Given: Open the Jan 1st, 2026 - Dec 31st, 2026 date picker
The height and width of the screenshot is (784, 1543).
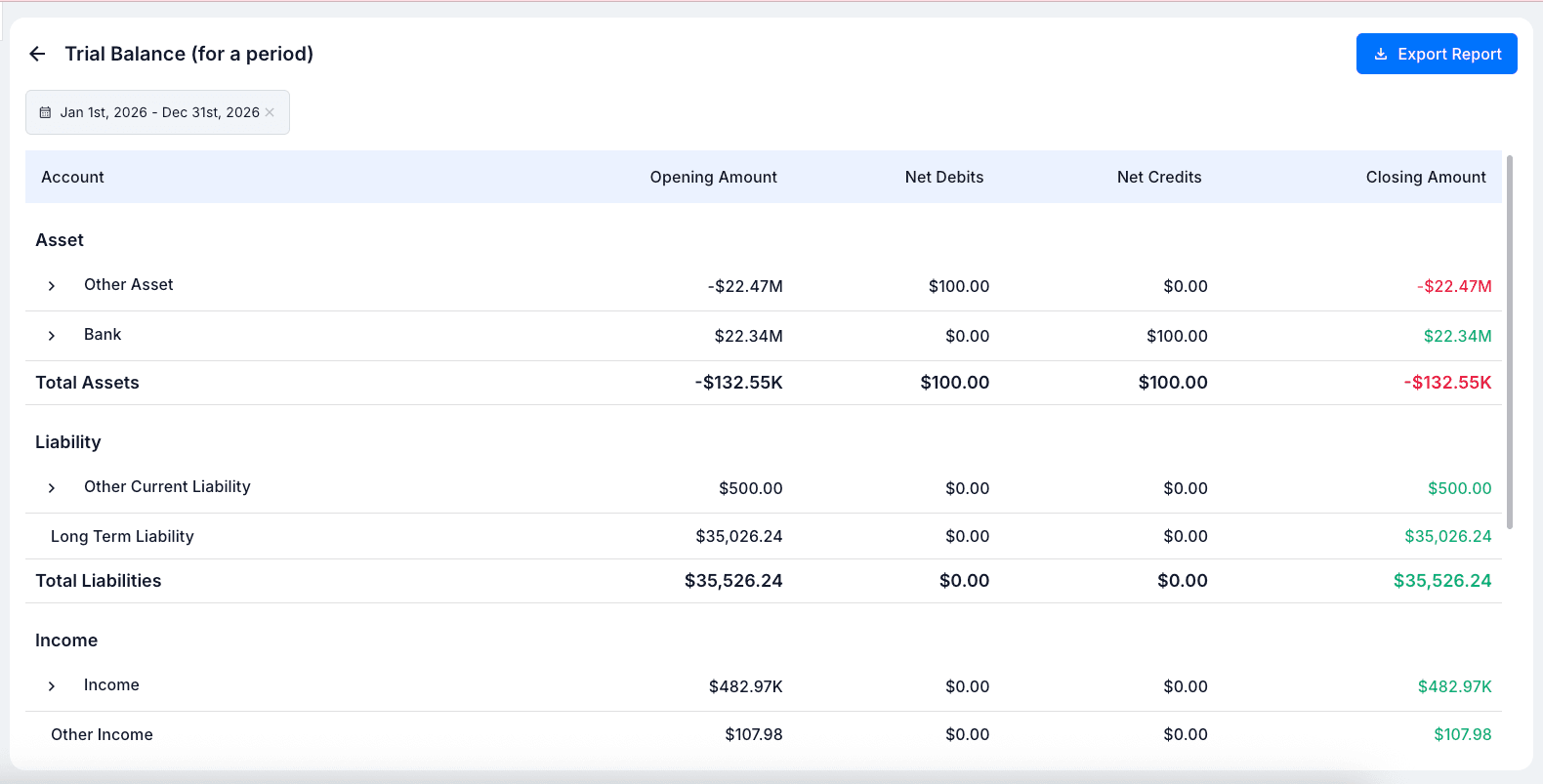Looking at the screenshot, I should (x=157, y=112).
